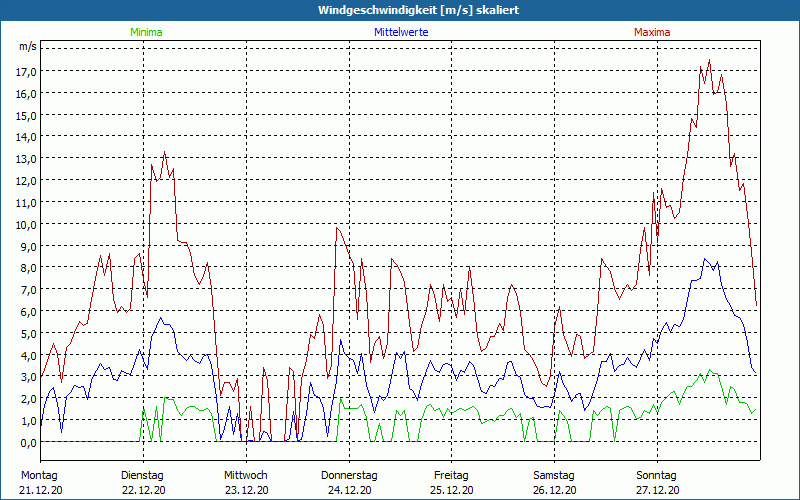Click the m/s unit label on the axis

[28, 46]
